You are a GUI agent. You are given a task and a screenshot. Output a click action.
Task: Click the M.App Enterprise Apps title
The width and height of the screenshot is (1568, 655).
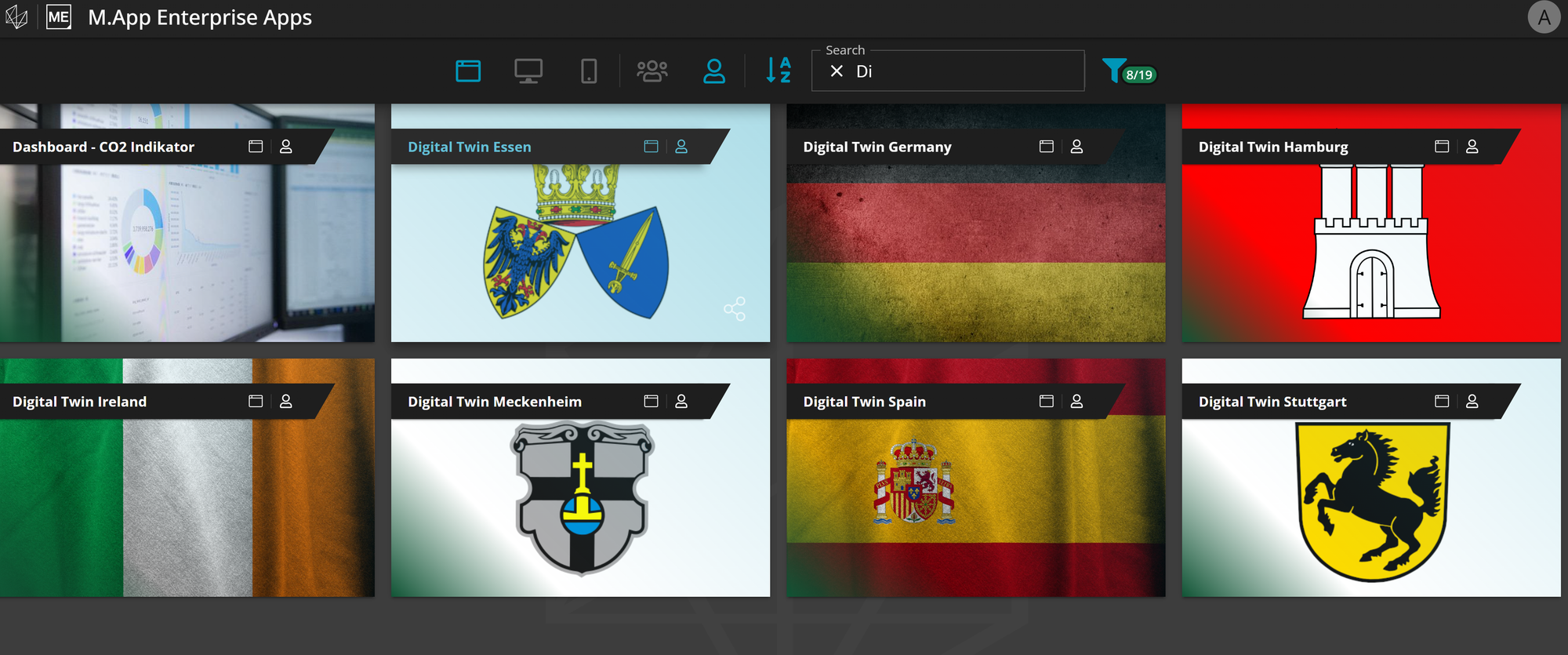pyautogui.click(x=200, y=17)
